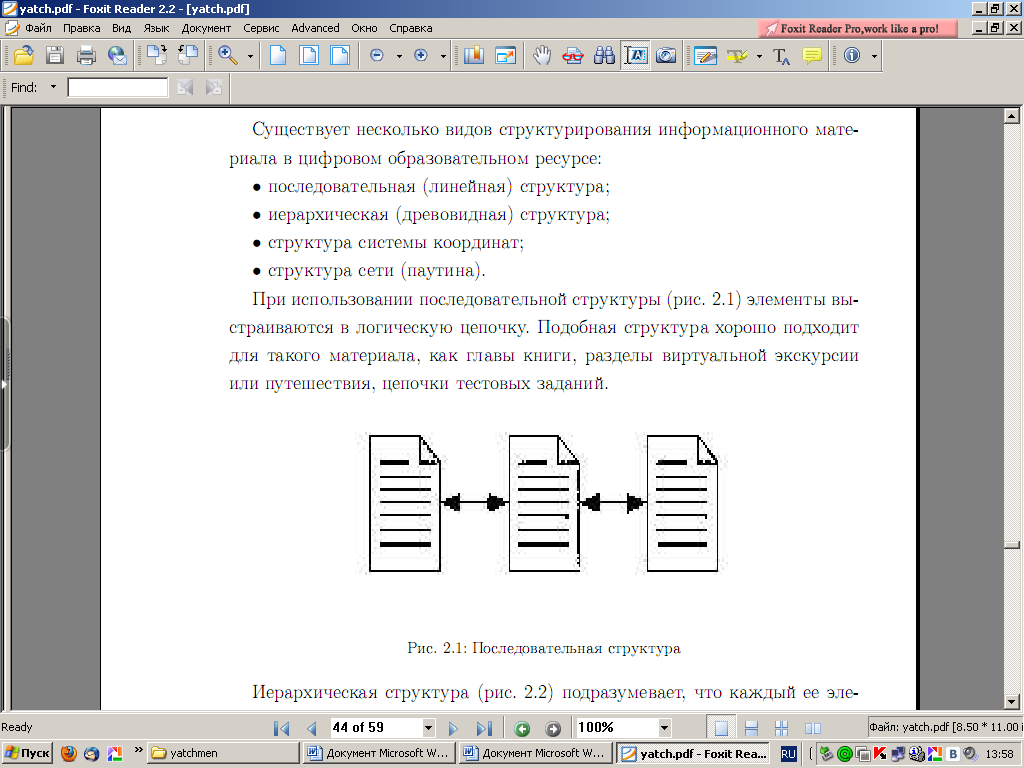1024x768 pixels.
Task: Select the Snapshot camera tool
Action: [x=666, y=56]
